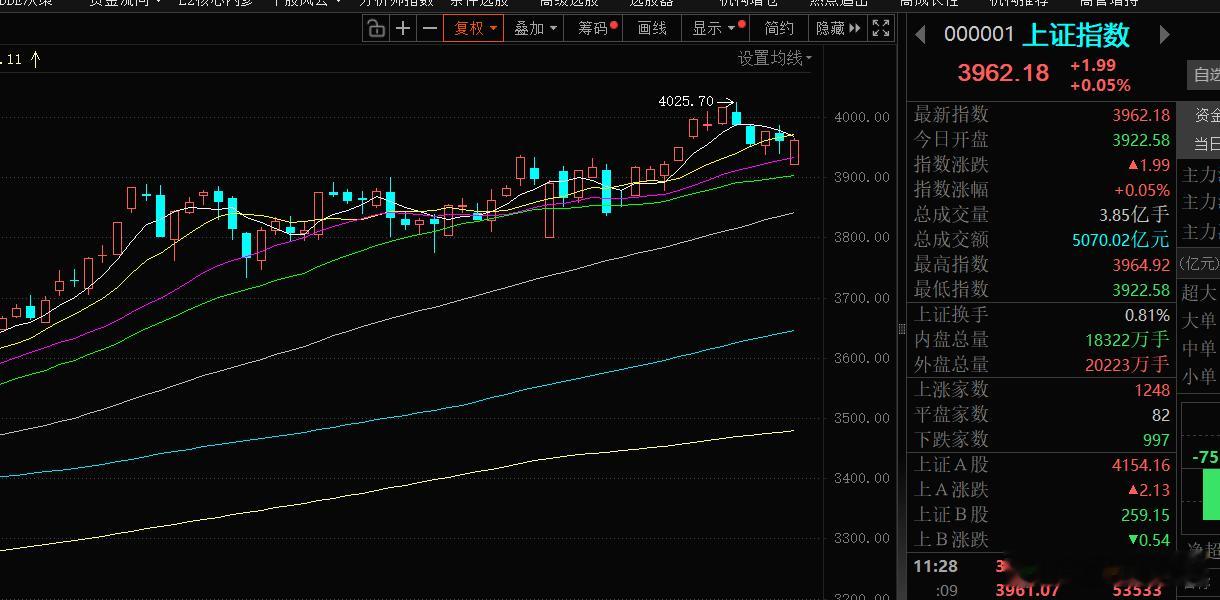Click 上涨家数 value 1248

click(x=1152, y=390)
